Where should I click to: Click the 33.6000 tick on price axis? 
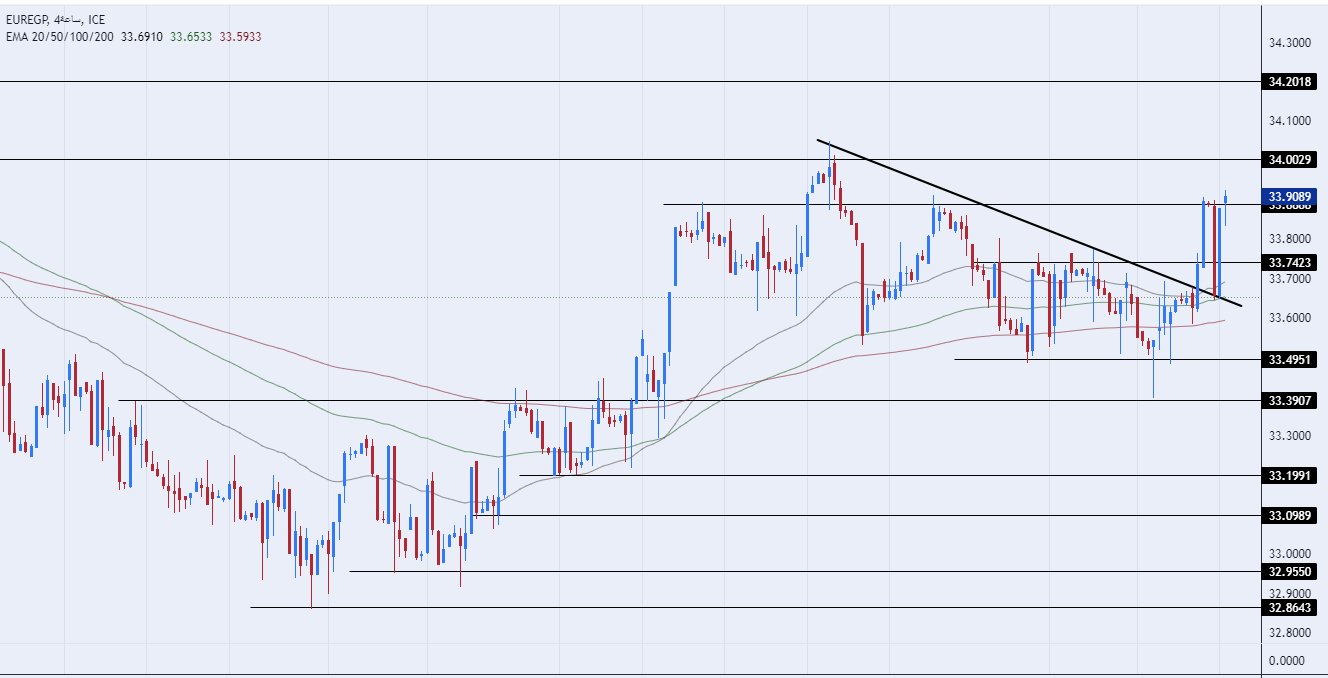1289,318
